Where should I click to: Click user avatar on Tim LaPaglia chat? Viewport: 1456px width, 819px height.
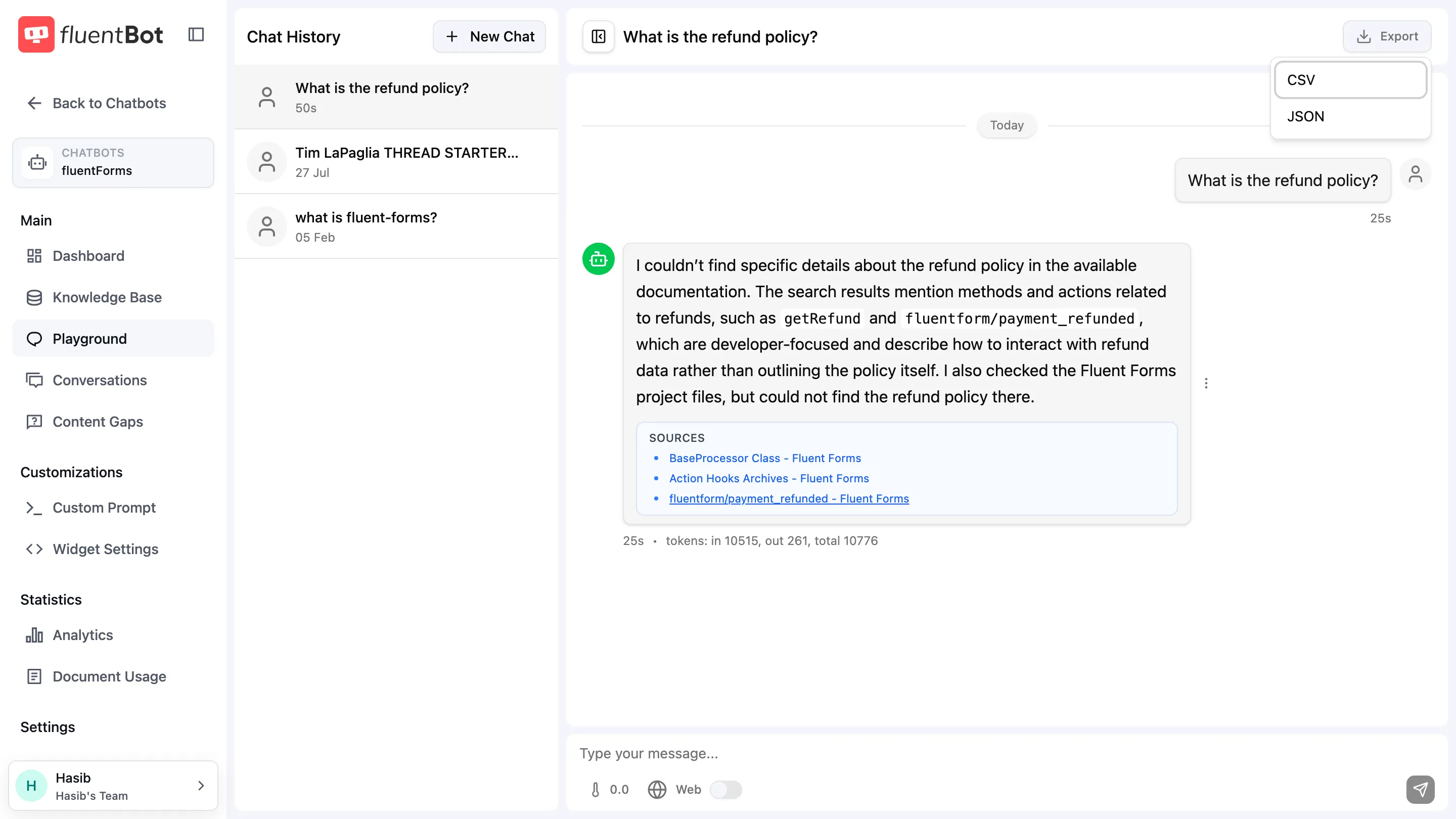click(x=267, y=162)
